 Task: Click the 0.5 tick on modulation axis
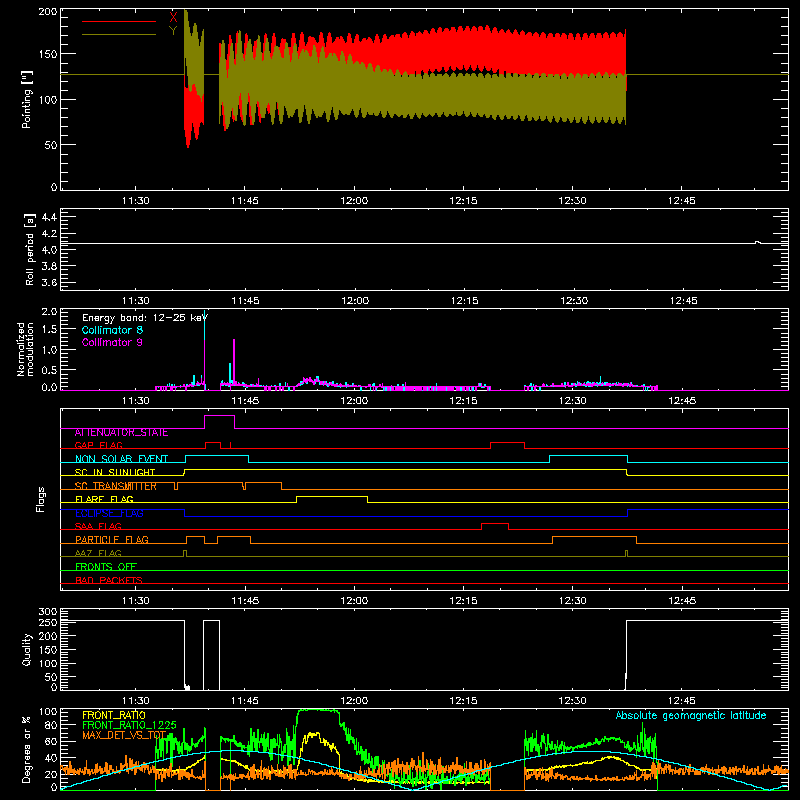click(49, 370)
